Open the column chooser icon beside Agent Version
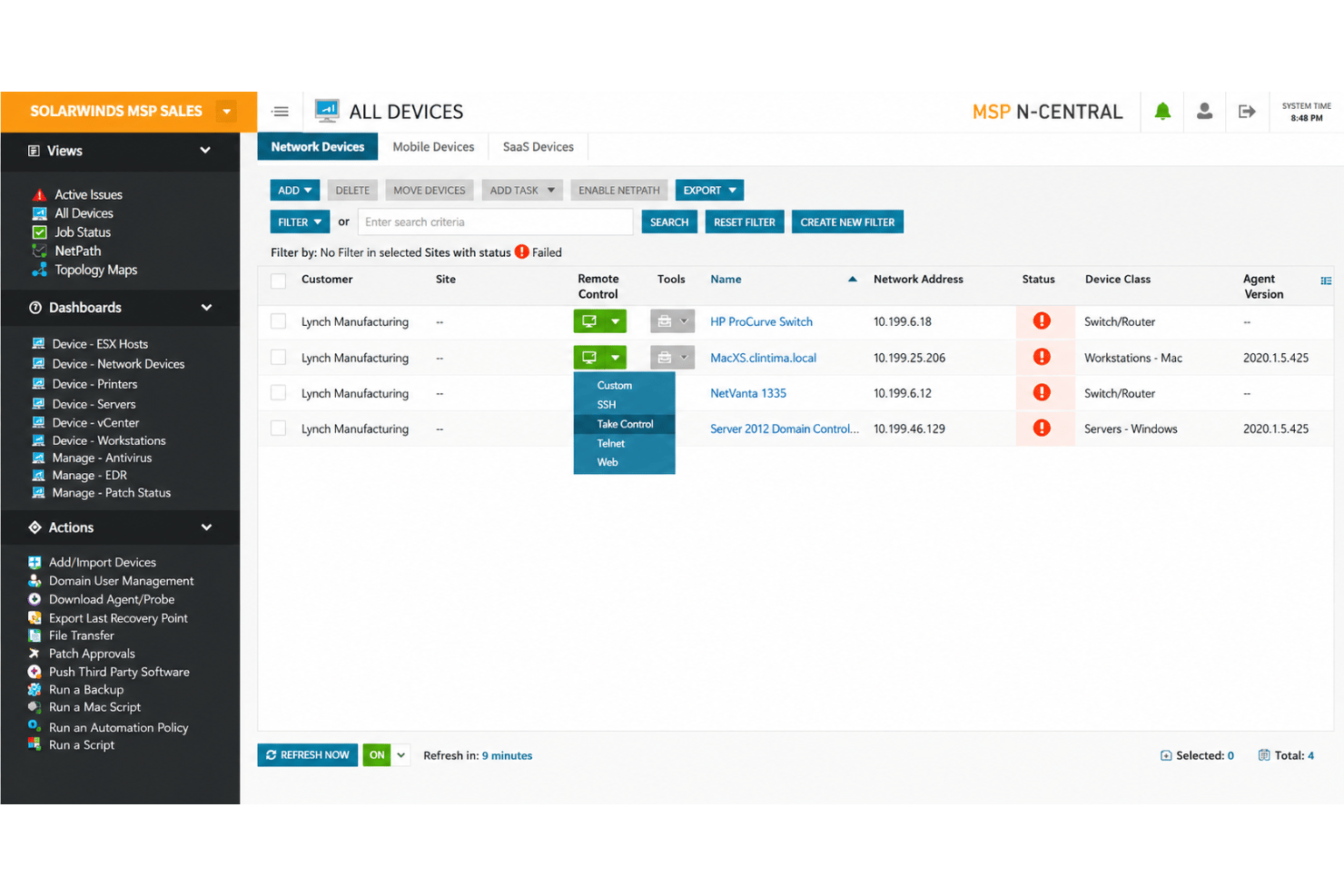Image resolution: width=1344 pixels, height=896 pixels. (1326, 281)
